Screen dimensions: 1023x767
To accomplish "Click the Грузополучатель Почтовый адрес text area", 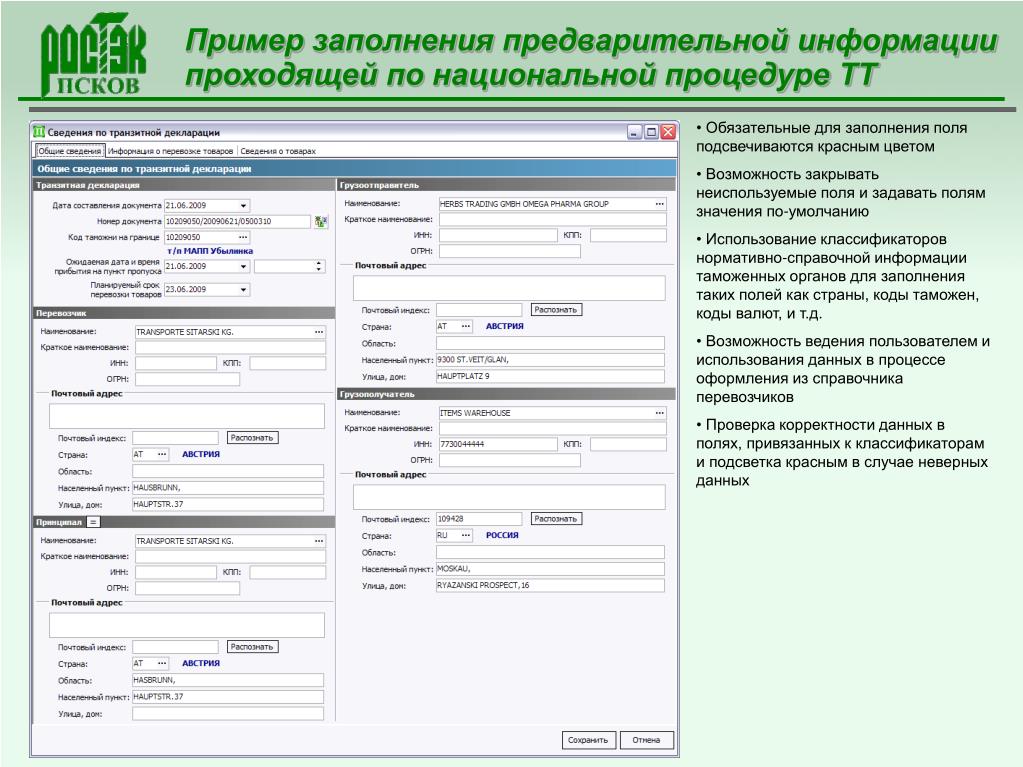I will pos(510,497).
